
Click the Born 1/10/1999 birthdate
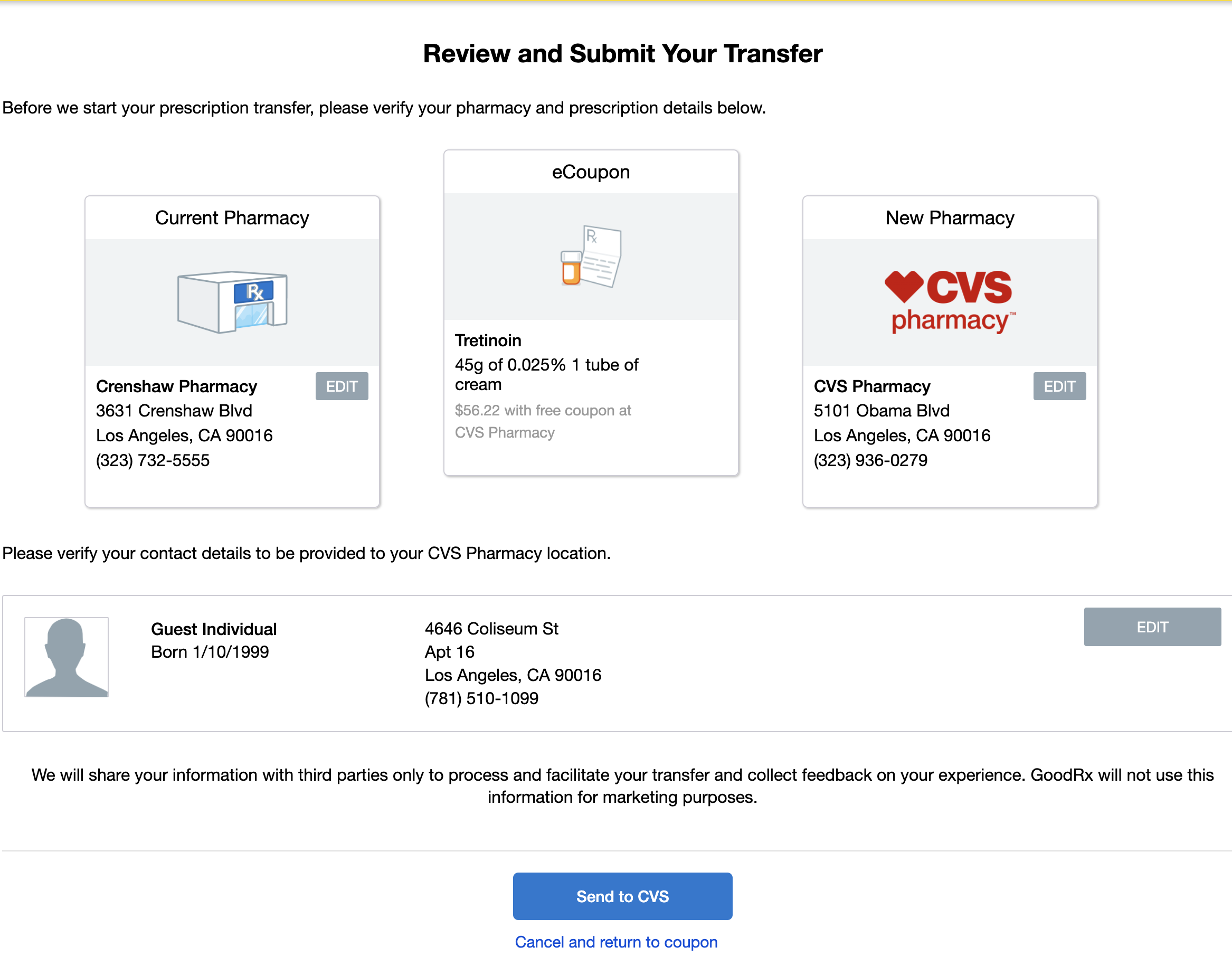tap(210, 652)
